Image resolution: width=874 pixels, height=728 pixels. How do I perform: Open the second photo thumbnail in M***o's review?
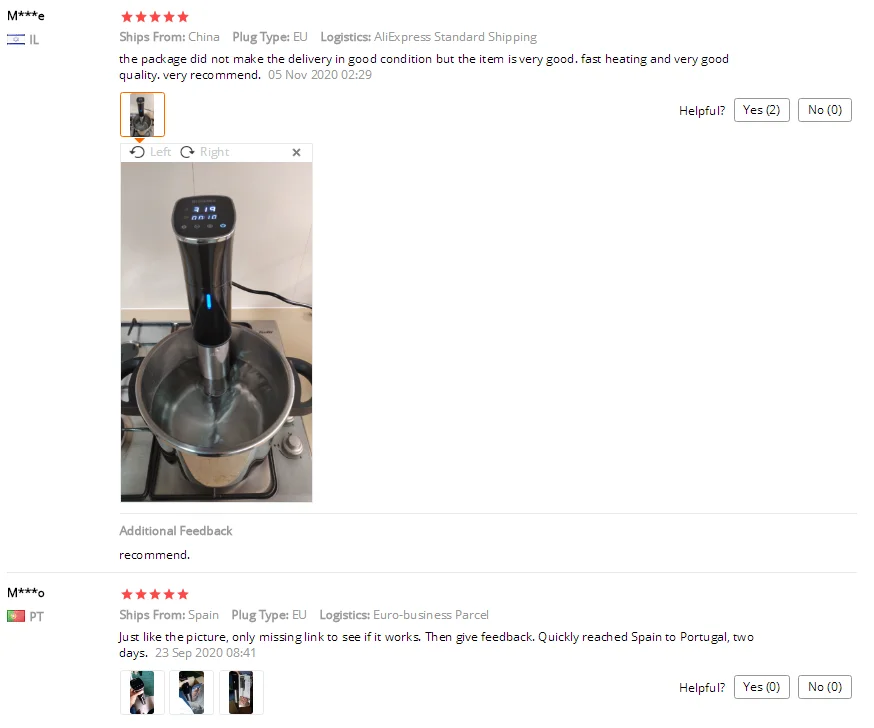point(191,692)
